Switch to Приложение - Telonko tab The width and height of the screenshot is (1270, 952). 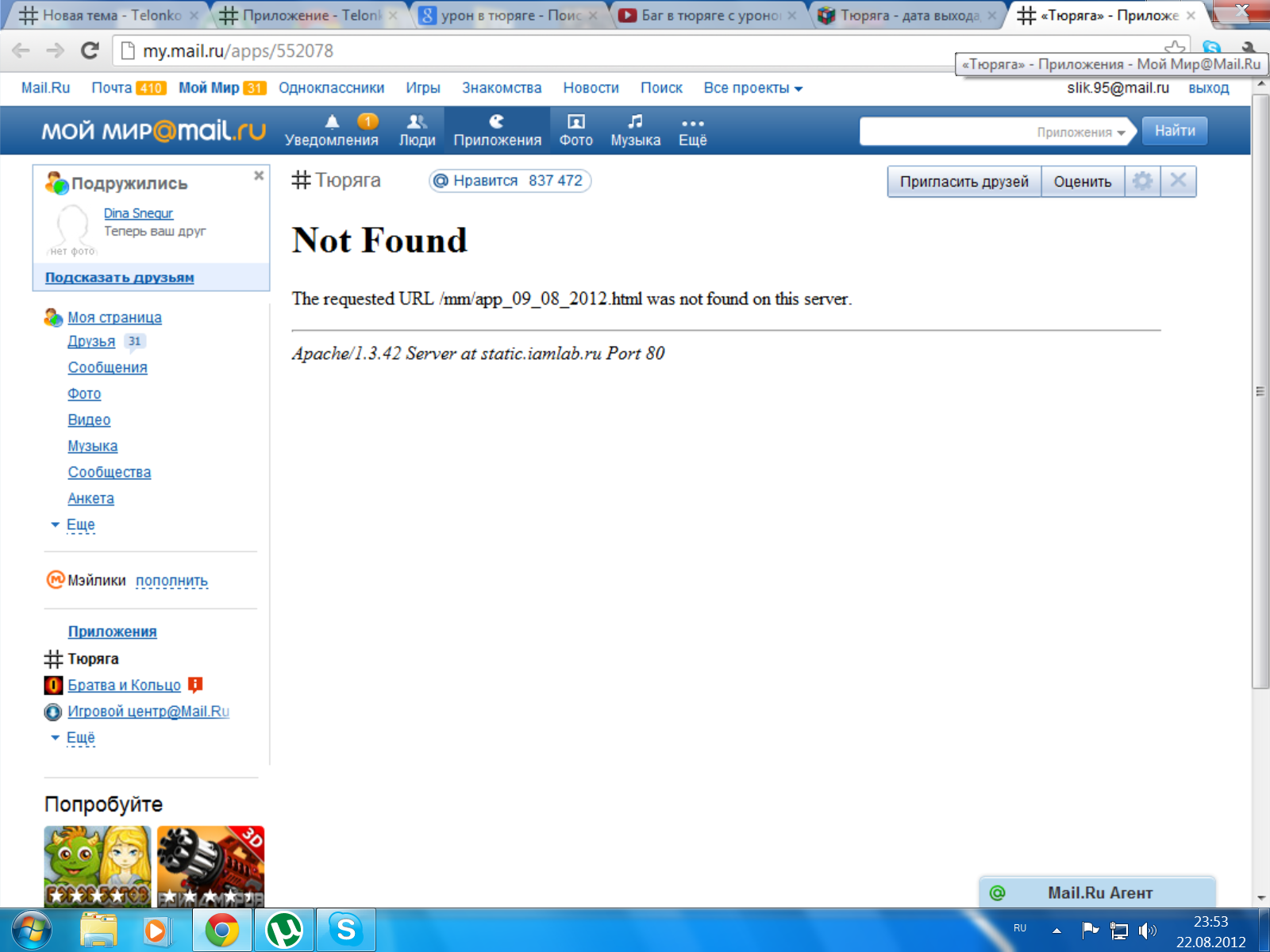(x=308, y=15)
